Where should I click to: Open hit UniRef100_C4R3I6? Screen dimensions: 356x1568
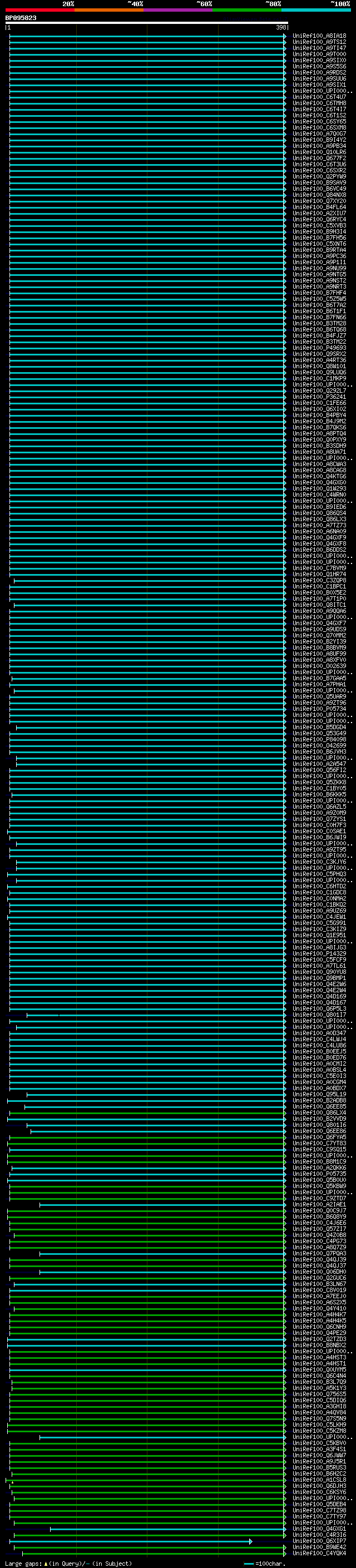click(319, 1535)
